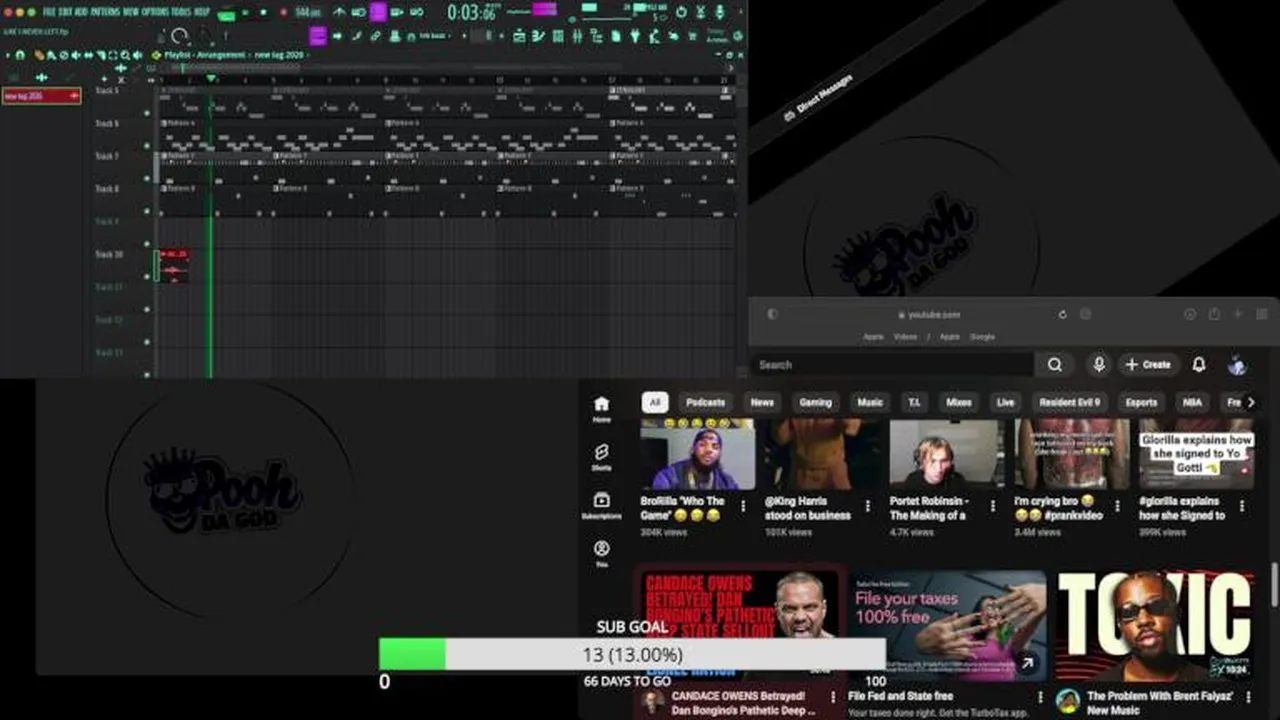Click the Safari share icon
Screen dimensions: 1280x720
pyautogui.click(x=1213, y=314)
